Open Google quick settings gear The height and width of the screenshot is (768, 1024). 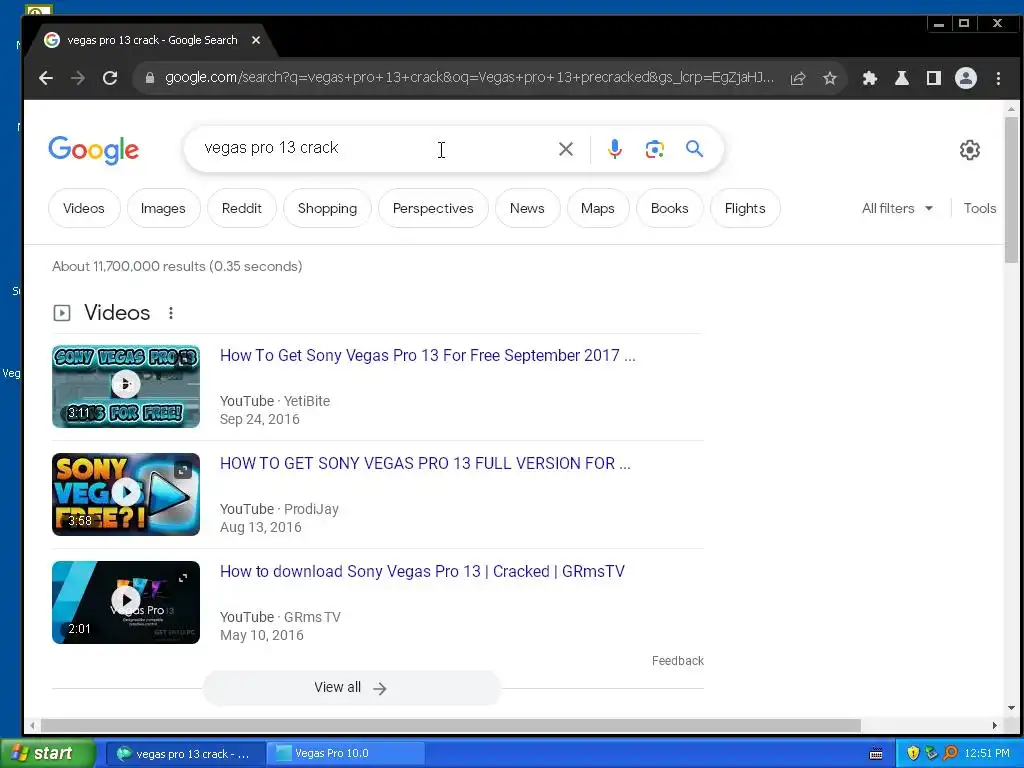click(x=970, y=150)
